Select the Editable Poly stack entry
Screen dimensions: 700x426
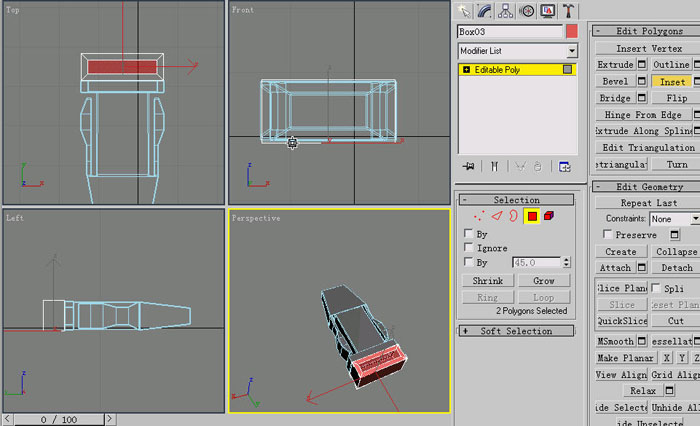pos(517,70)
